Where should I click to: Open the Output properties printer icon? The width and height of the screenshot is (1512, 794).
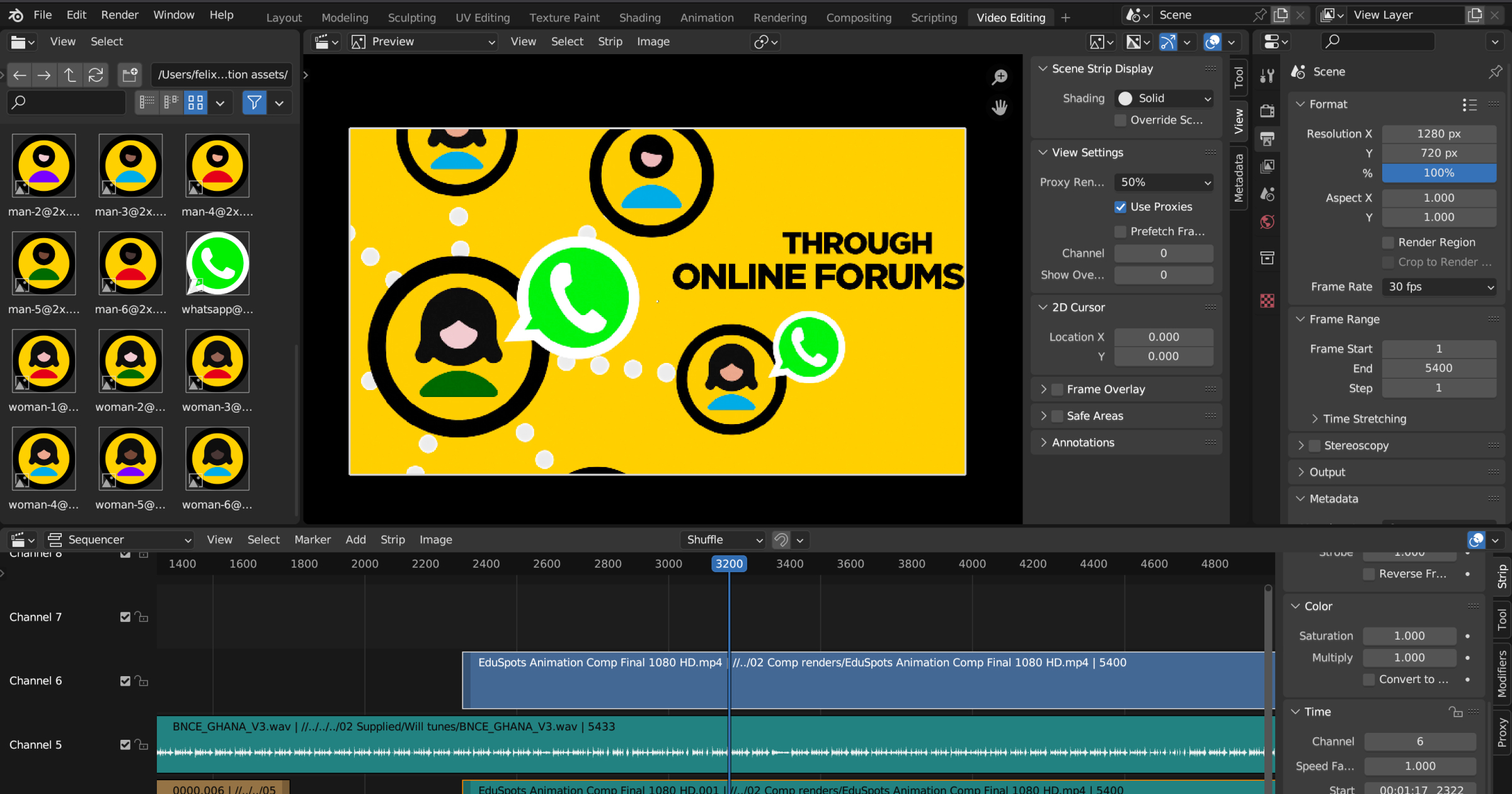pos(1268,139)
